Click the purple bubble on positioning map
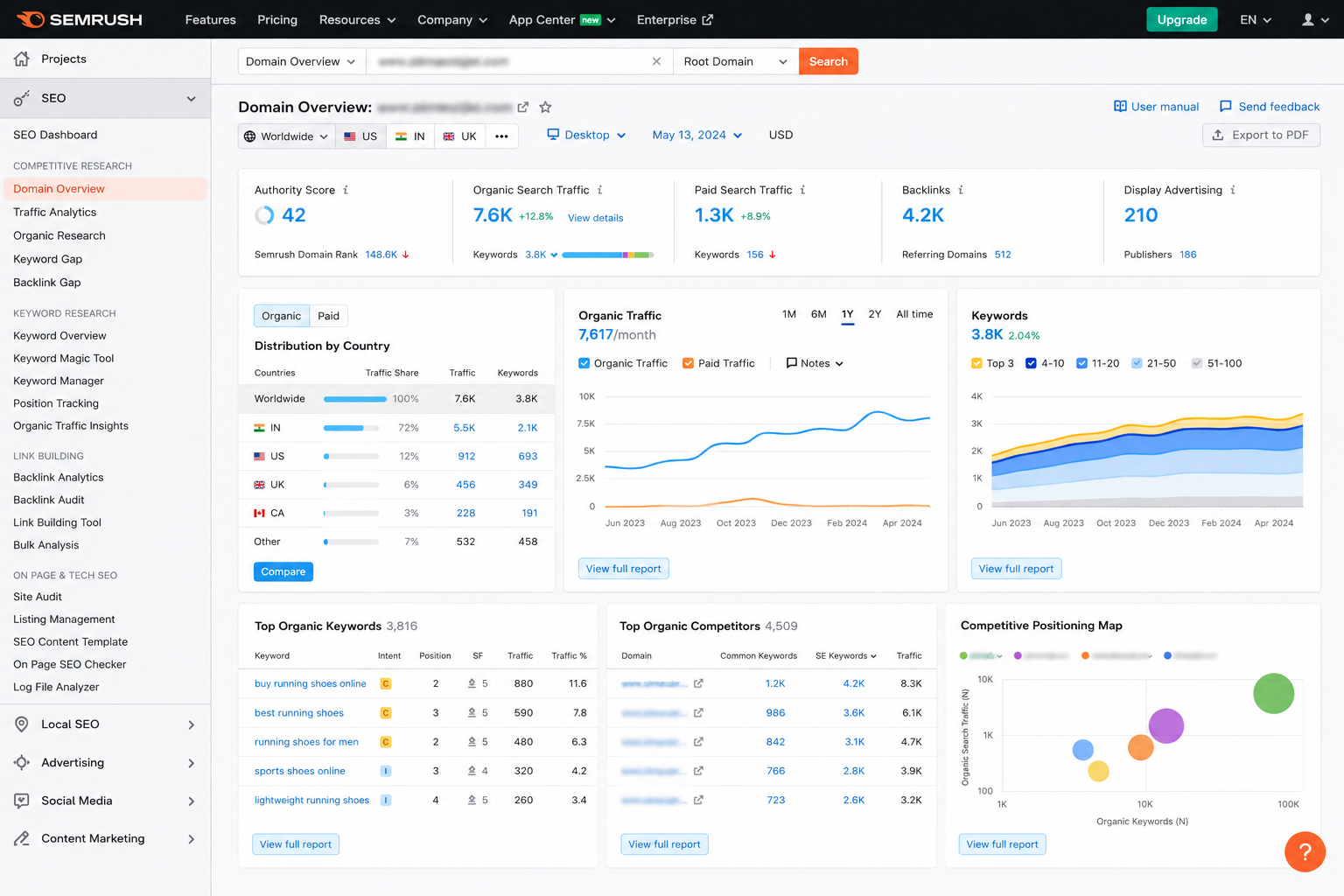Screen dimensions: 1344x896 point(1165,725)
